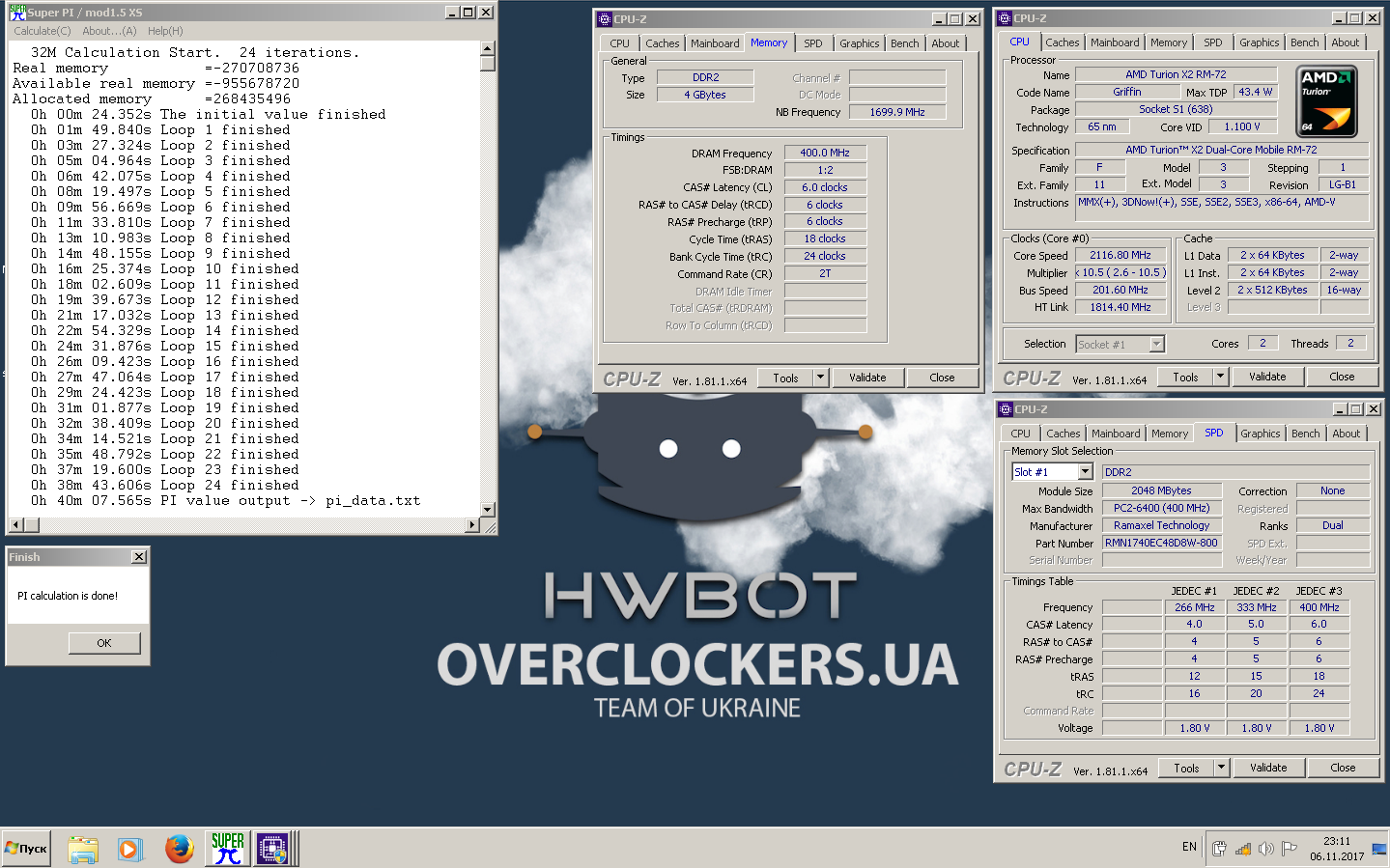Click CPU-Z CPU window title icon
1390x868 pixels.
1005,18
